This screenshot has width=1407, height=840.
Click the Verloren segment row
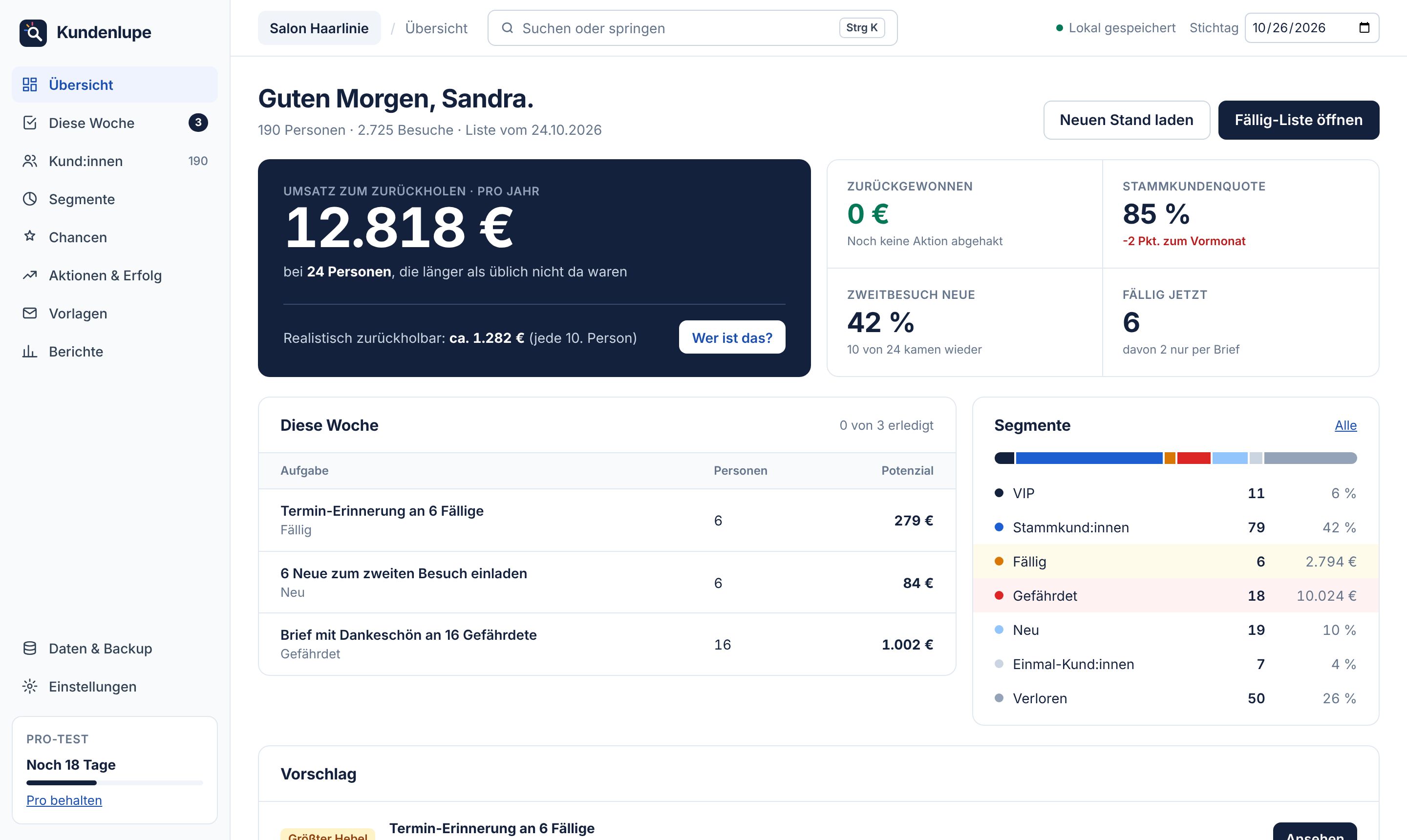[1175, 698]
